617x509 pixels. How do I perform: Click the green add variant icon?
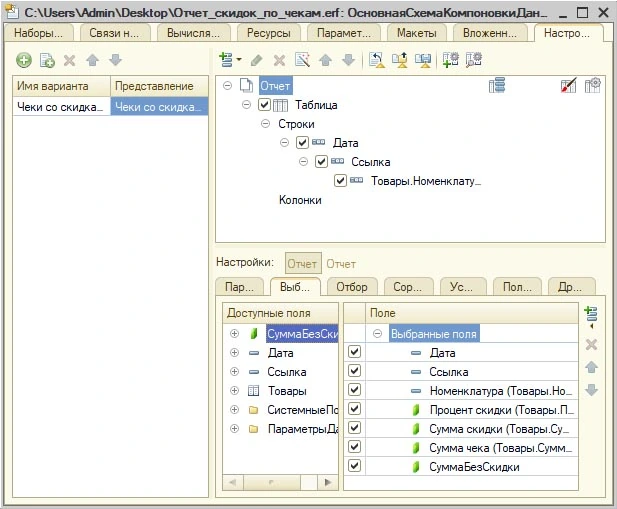pyautogui.click(x=24, y=61)
